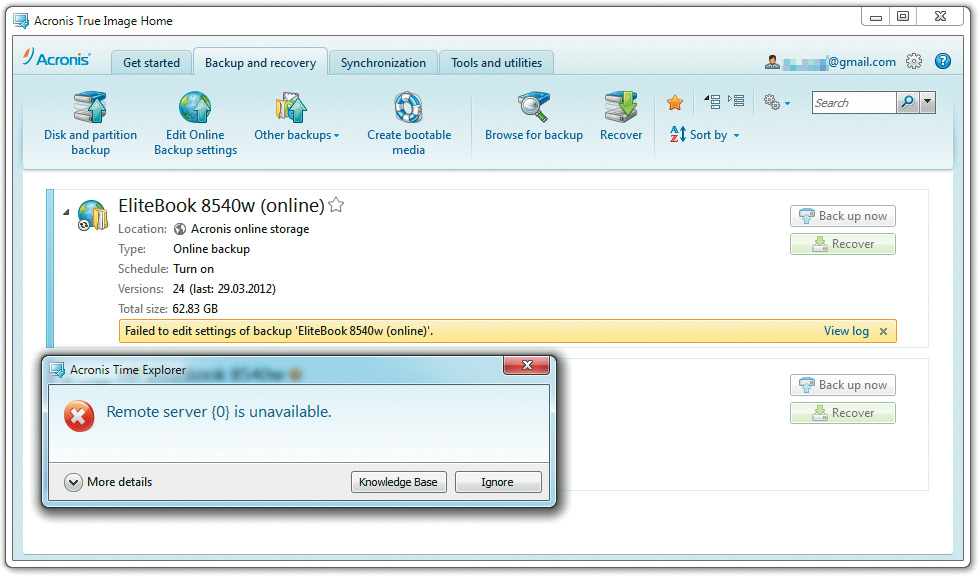Switch to the Get started tab
The height and width of the screenshot is (577, 980).
[151, 63]
